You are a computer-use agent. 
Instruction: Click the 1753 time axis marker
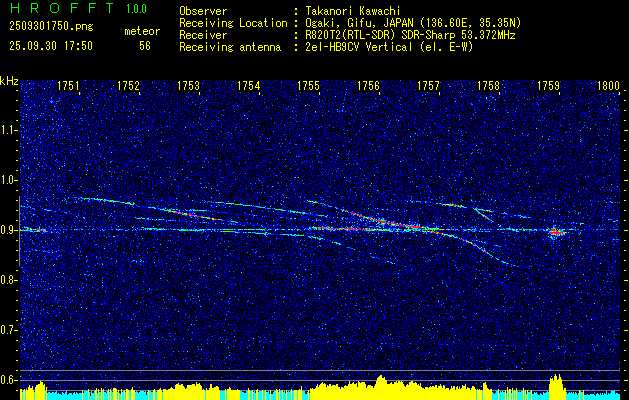point(189,86)
